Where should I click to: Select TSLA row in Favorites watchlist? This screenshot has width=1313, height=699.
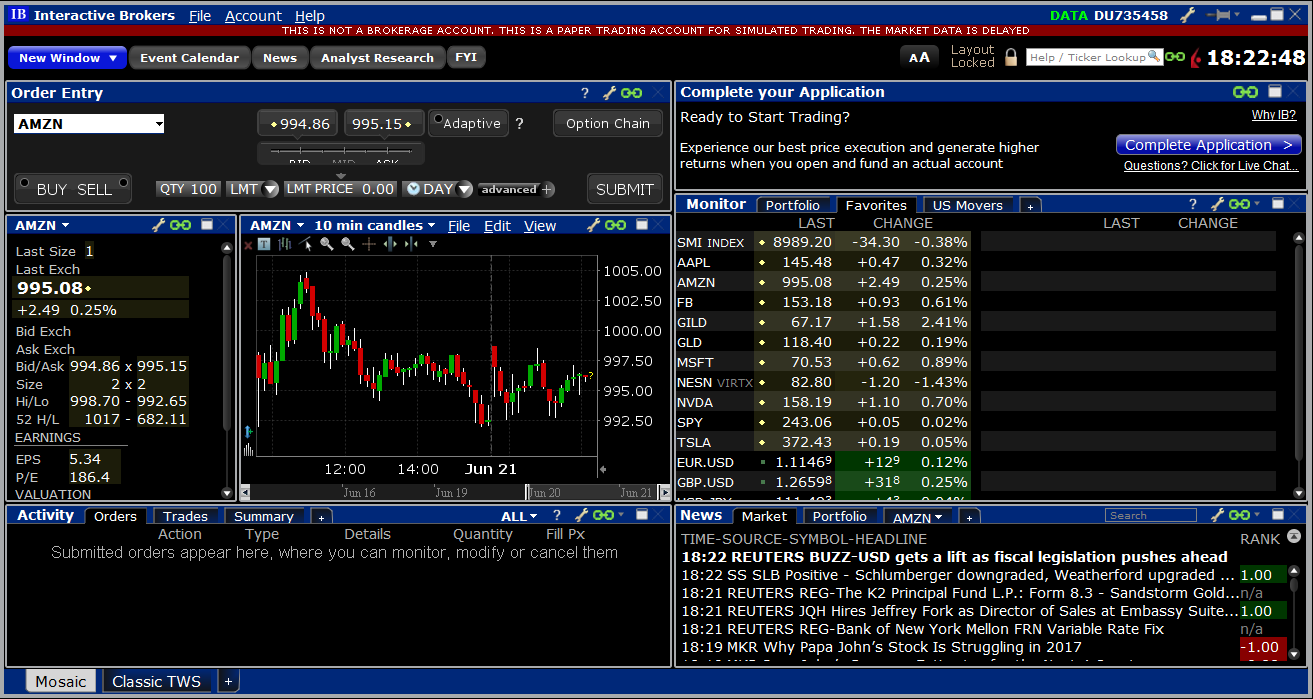click(822, 442)
